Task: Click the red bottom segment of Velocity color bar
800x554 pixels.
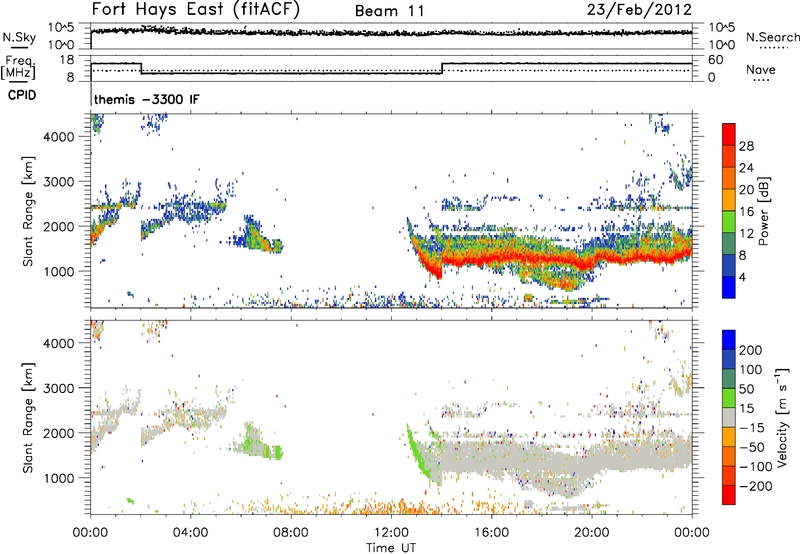Action: [729, 495]
